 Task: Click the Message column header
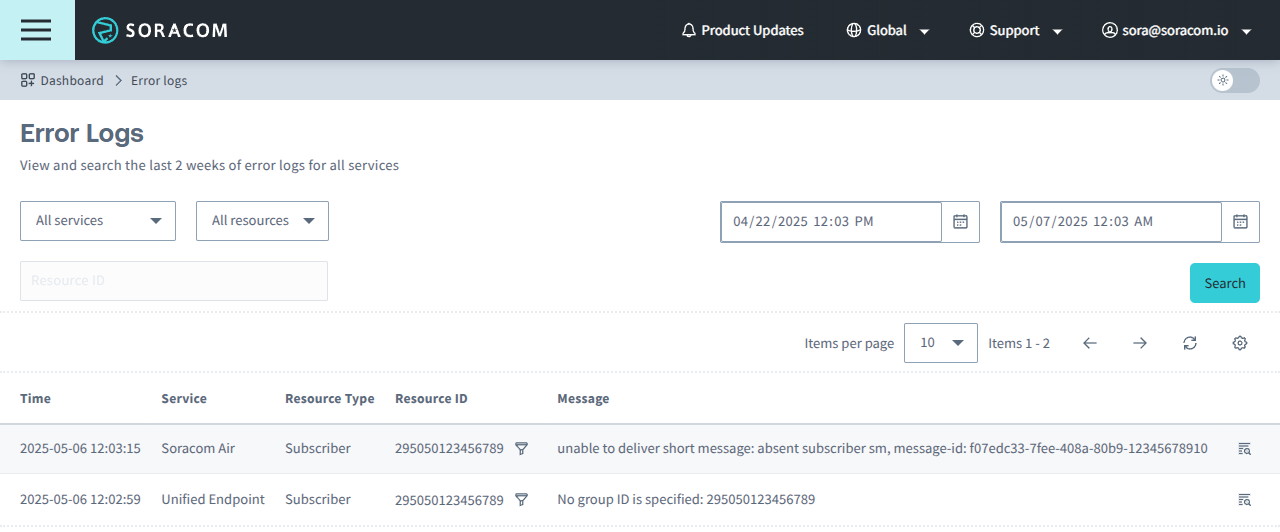click(583, 398)
